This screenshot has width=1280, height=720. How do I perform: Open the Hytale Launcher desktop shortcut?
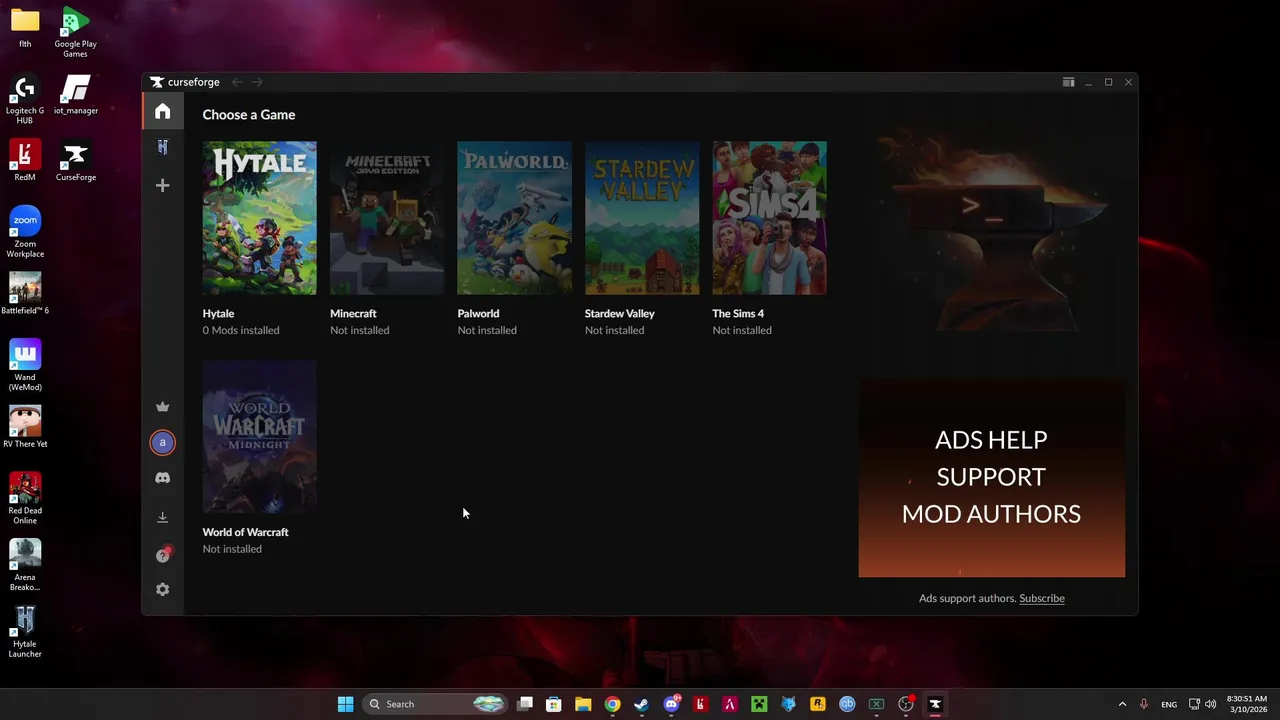[25, 632]
